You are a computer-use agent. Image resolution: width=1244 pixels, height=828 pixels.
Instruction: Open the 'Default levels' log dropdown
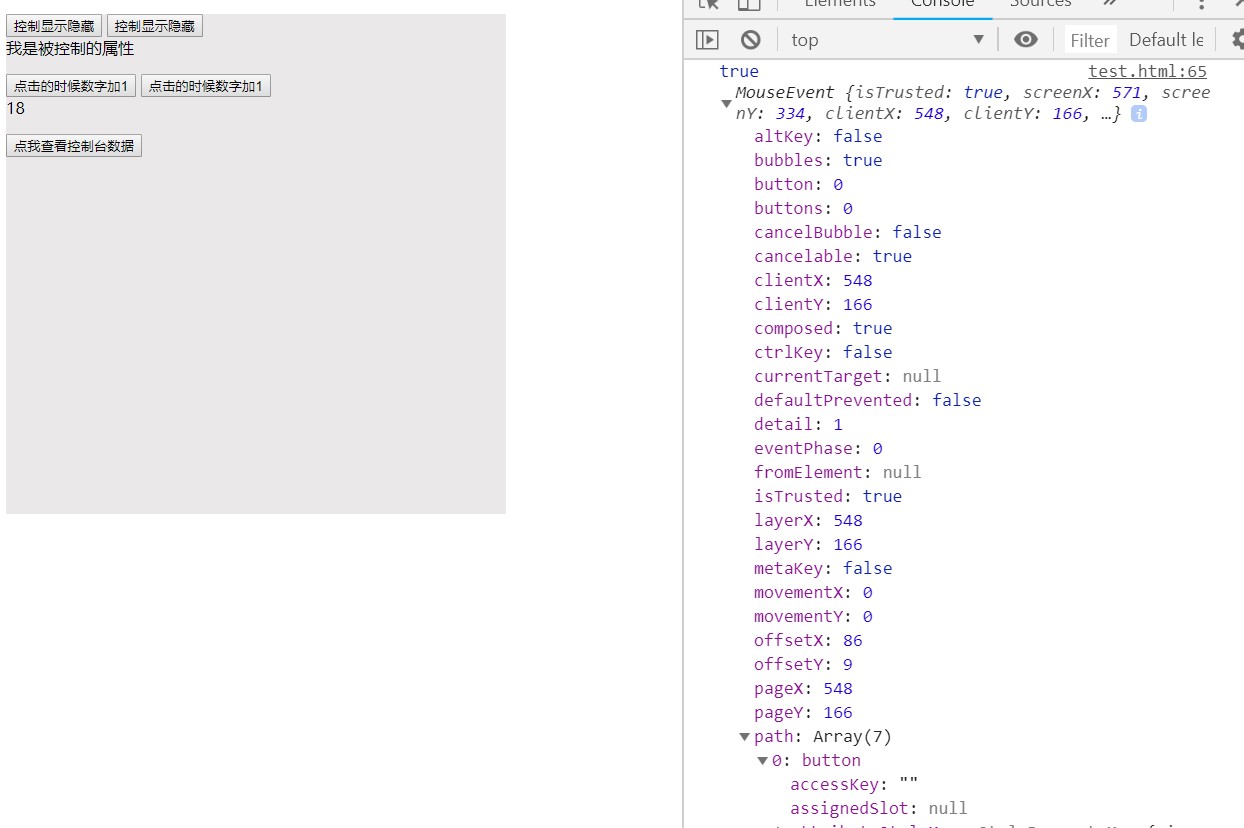point(1166,40)
